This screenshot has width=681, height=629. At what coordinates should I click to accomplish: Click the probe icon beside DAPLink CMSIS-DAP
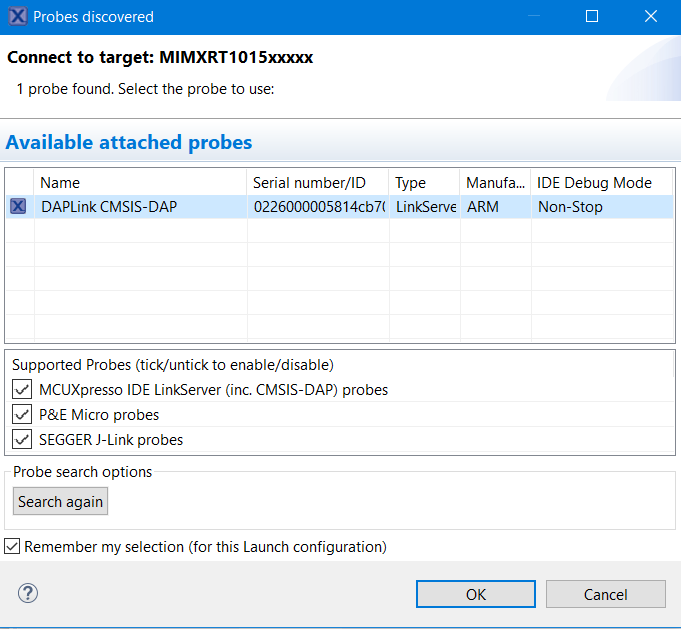(x=18, y=207)
